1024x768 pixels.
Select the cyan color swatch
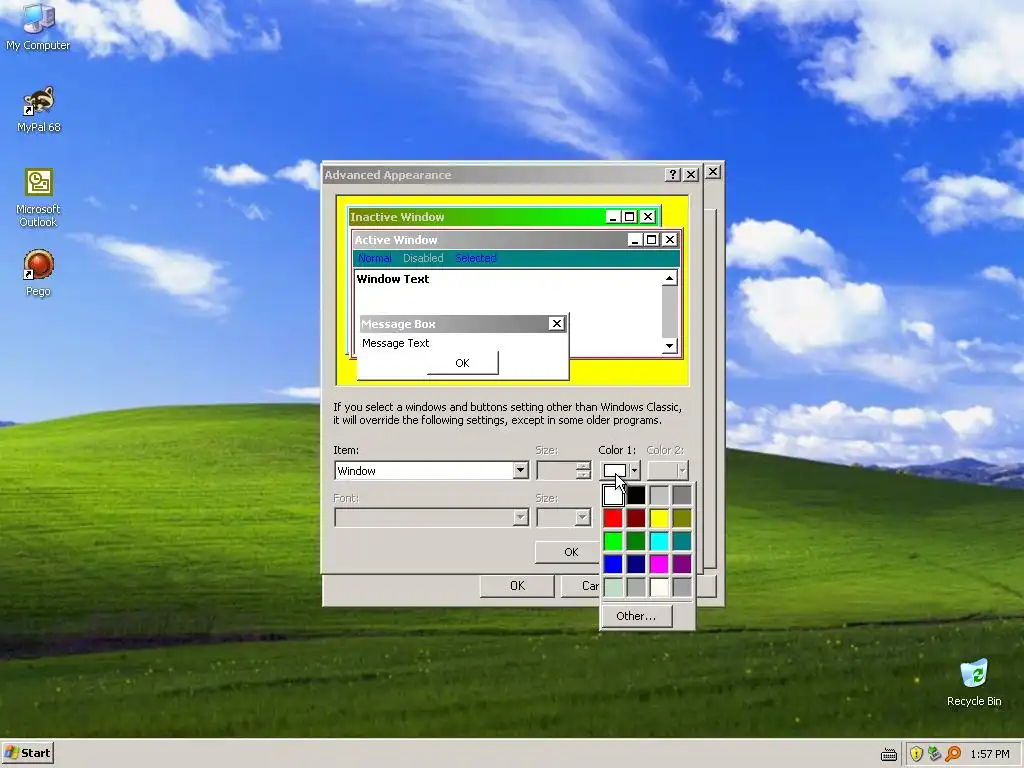pyautogui.click(x=659, y=541)
